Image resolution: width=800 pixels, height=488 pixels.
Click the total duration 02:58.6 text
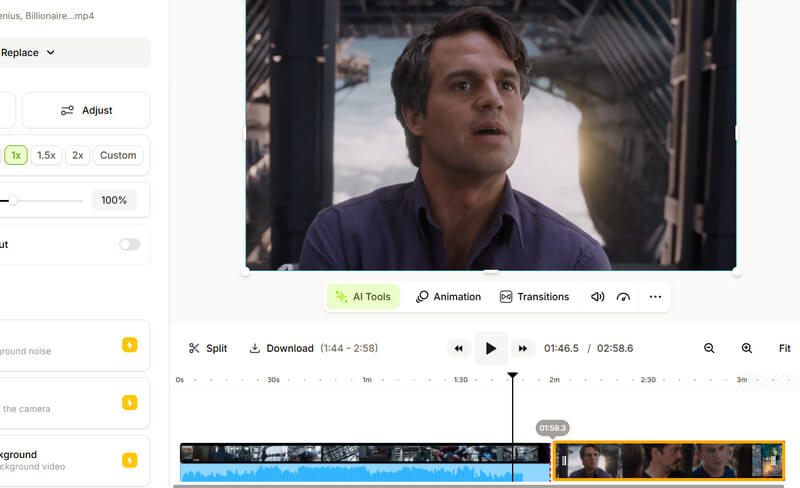[615, 348]
